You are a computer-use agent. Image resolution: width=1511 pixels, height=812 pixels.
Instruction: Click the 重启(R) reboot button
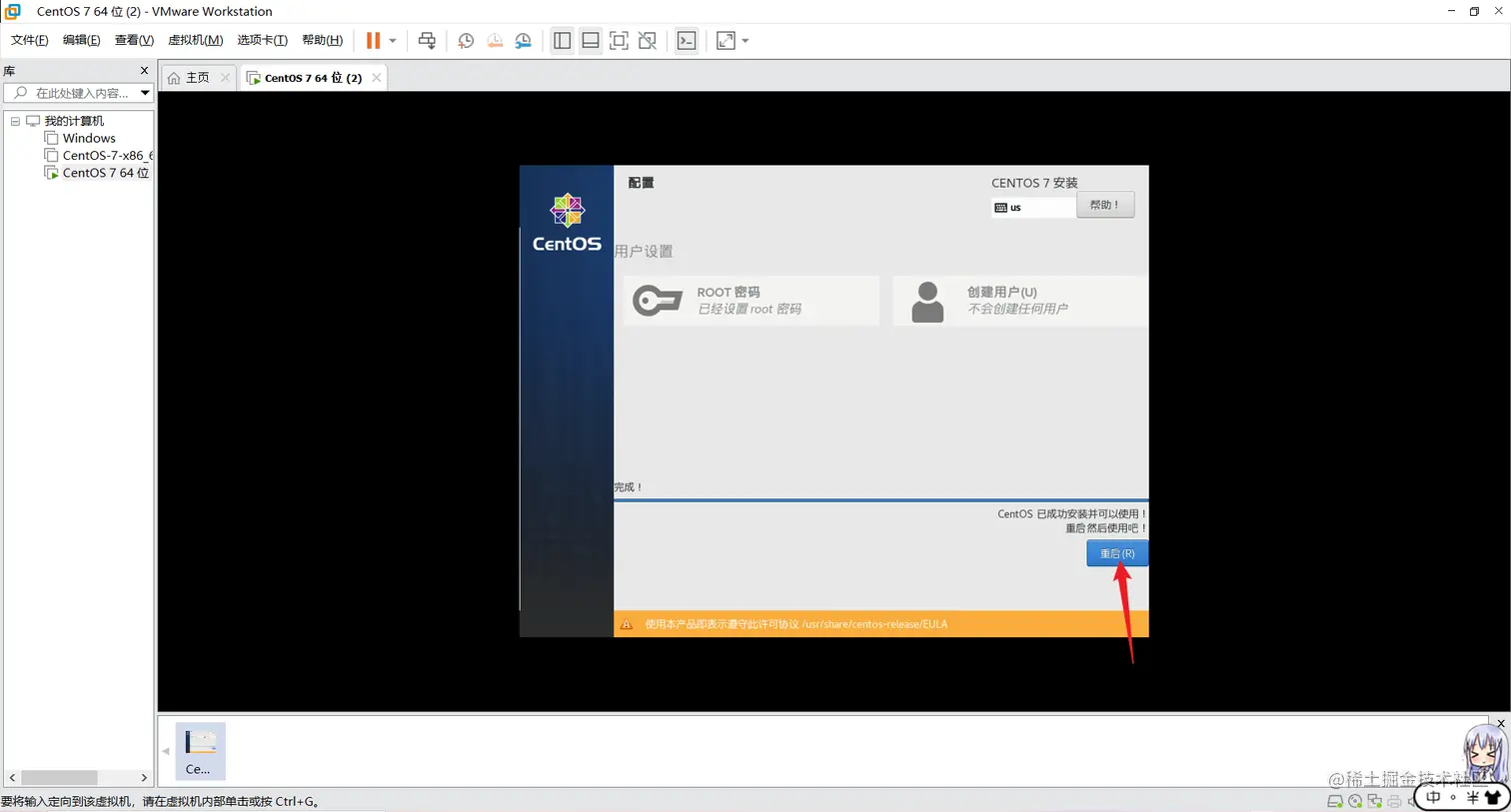tap(1117, 553)
